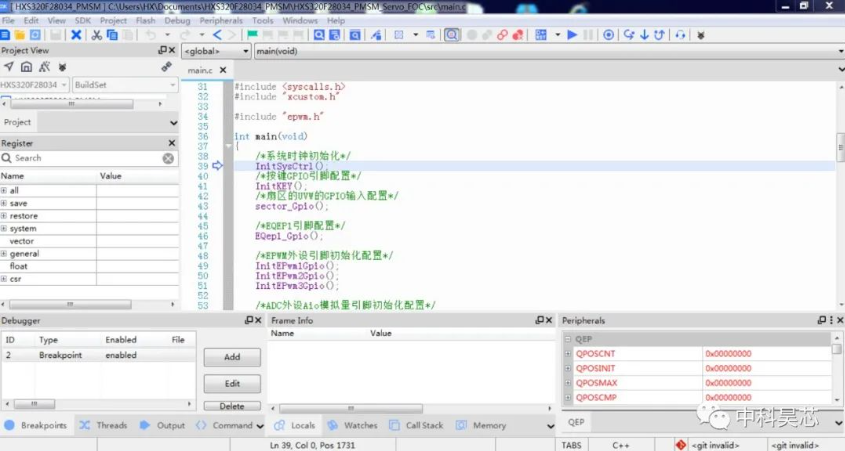Switch to the Output tab
The height and width of the screenshot is (451, 845).
click(x=163, y=425)
